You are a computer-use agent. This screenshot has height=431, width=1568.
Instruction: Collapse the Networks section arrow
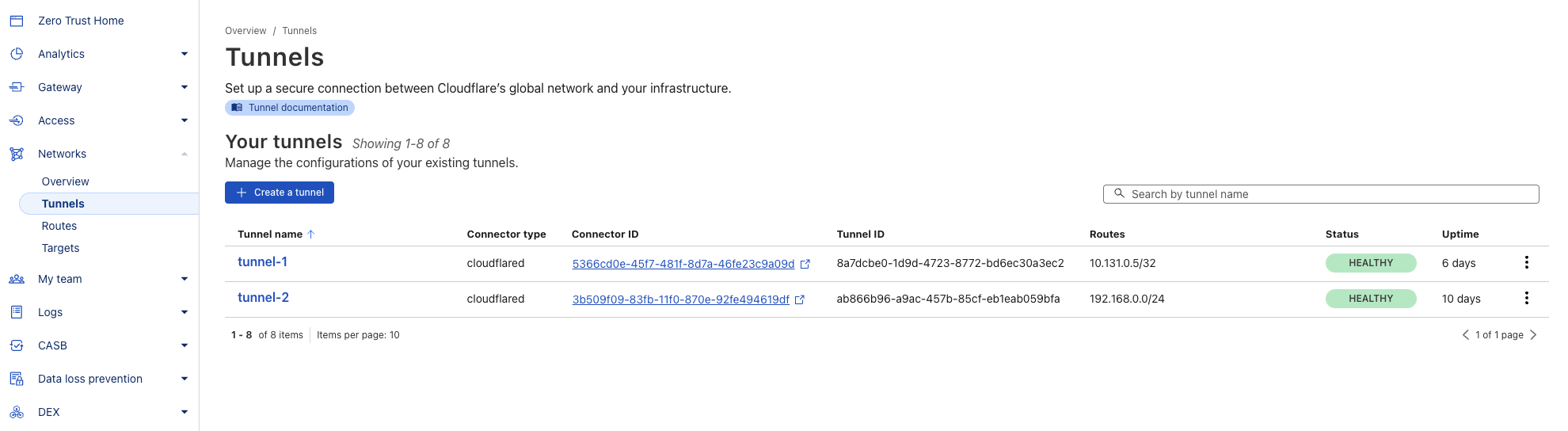(185, 154)
